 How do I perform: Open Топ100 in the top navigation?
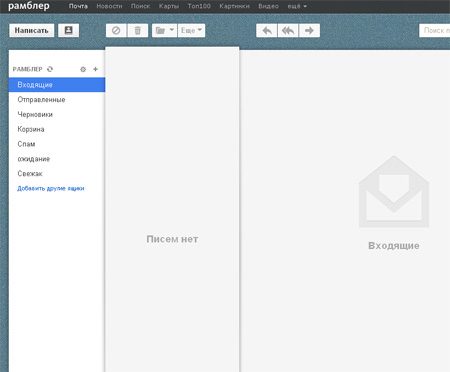[x=199, y=6]
